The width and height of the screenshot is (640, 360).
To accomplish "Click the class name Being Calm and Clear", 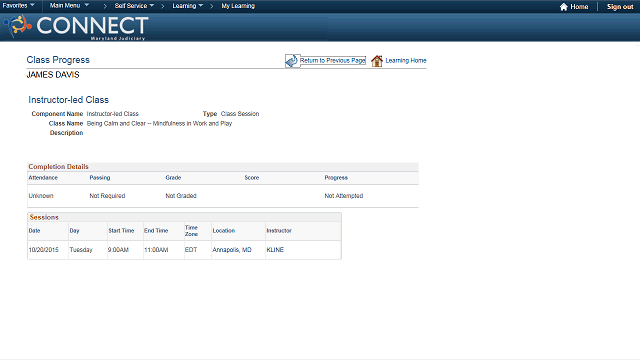I will click(x=159, y=123).
